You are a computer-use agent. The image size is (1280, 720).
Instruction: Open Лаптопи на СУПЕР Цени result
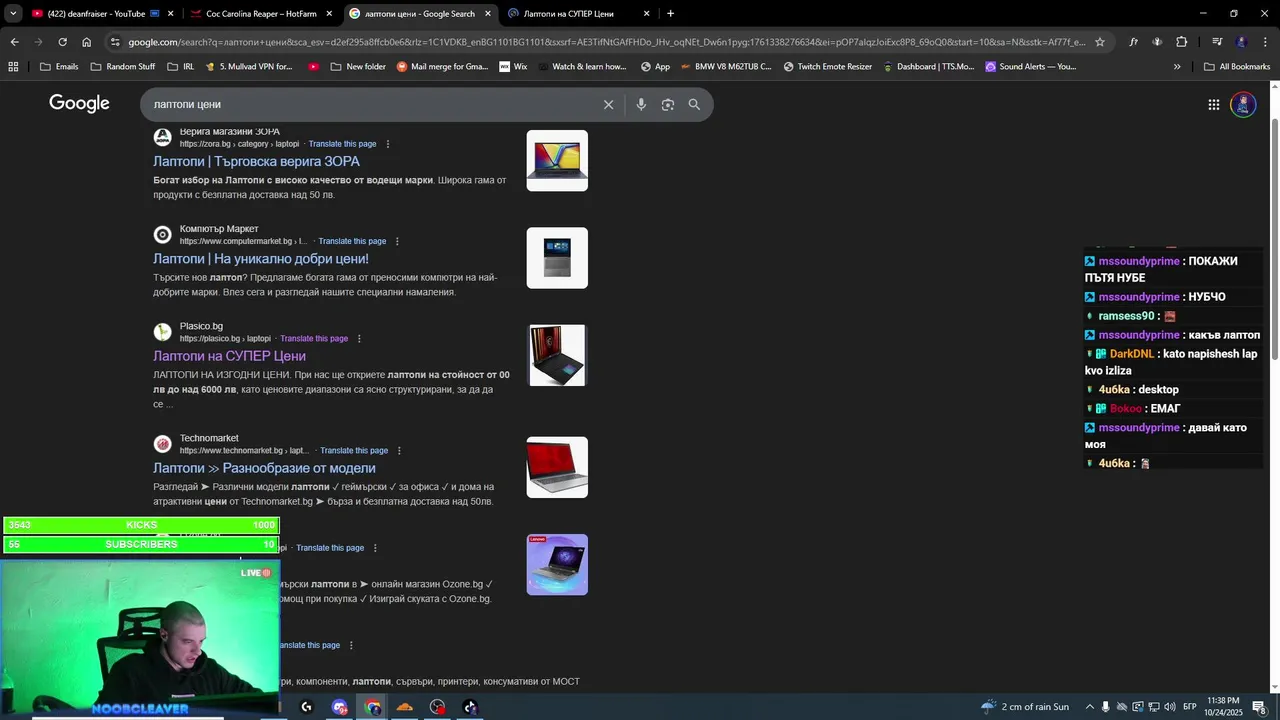[229, 355]
